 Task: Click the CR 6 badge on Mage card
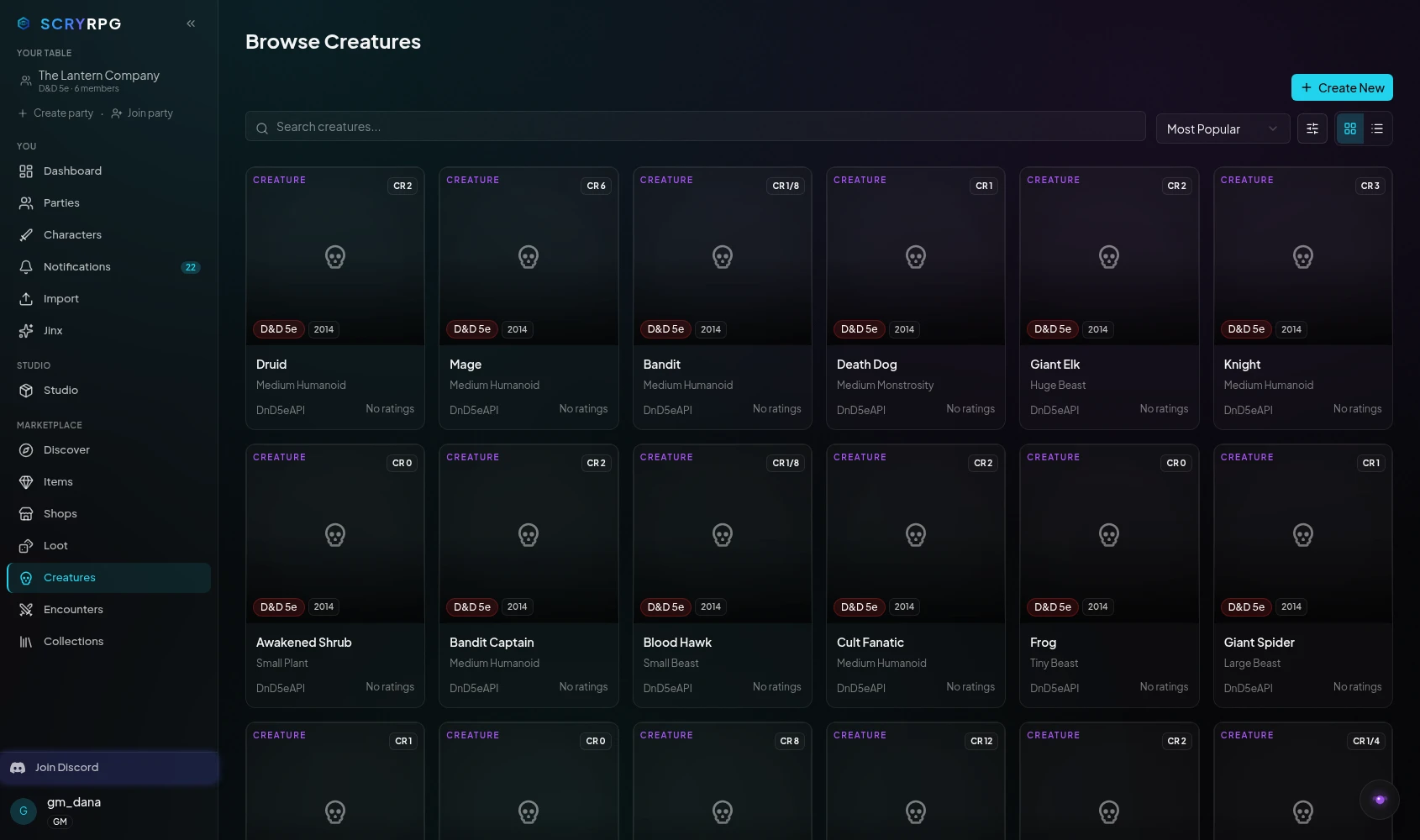pyautogui.click(x=597, y=186)
